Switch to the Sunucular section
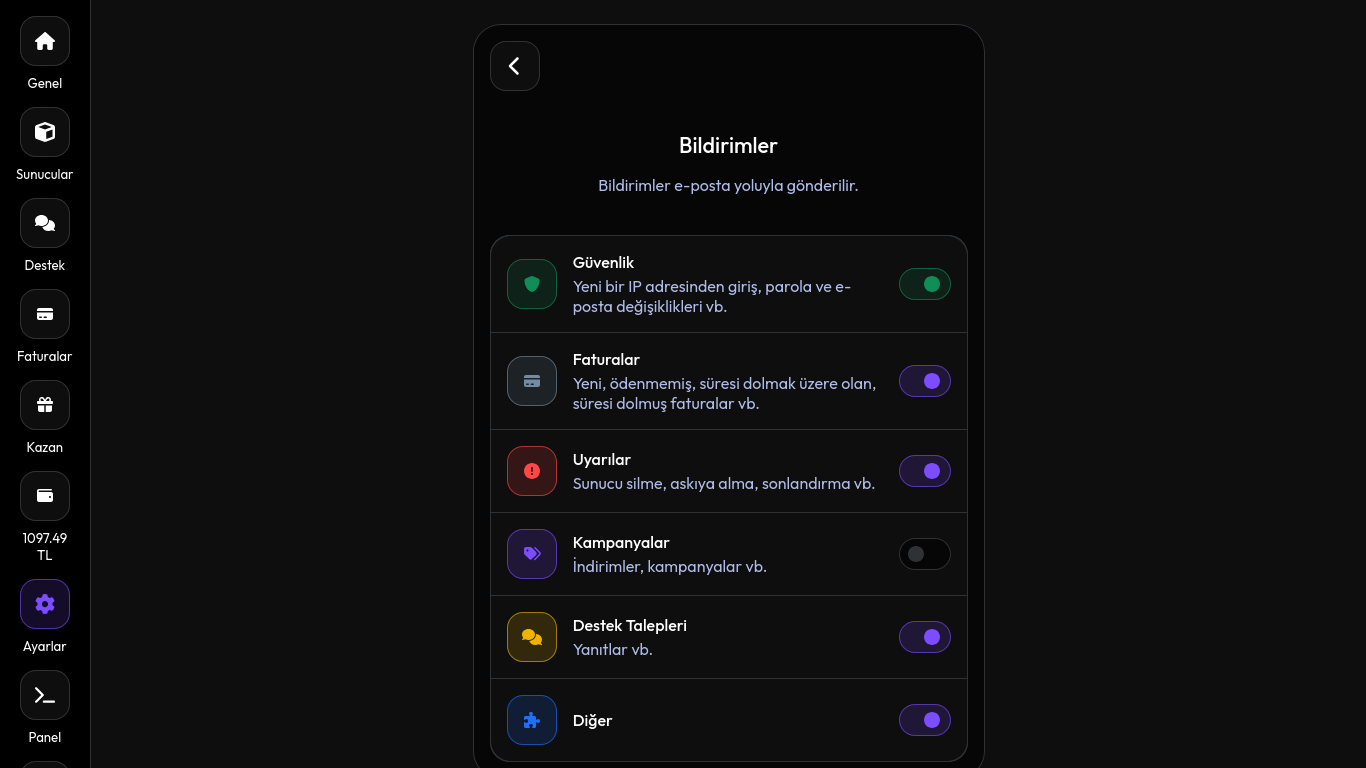Image resolution: width=1366 pixels, height=768 pixels. click(44, 132)
